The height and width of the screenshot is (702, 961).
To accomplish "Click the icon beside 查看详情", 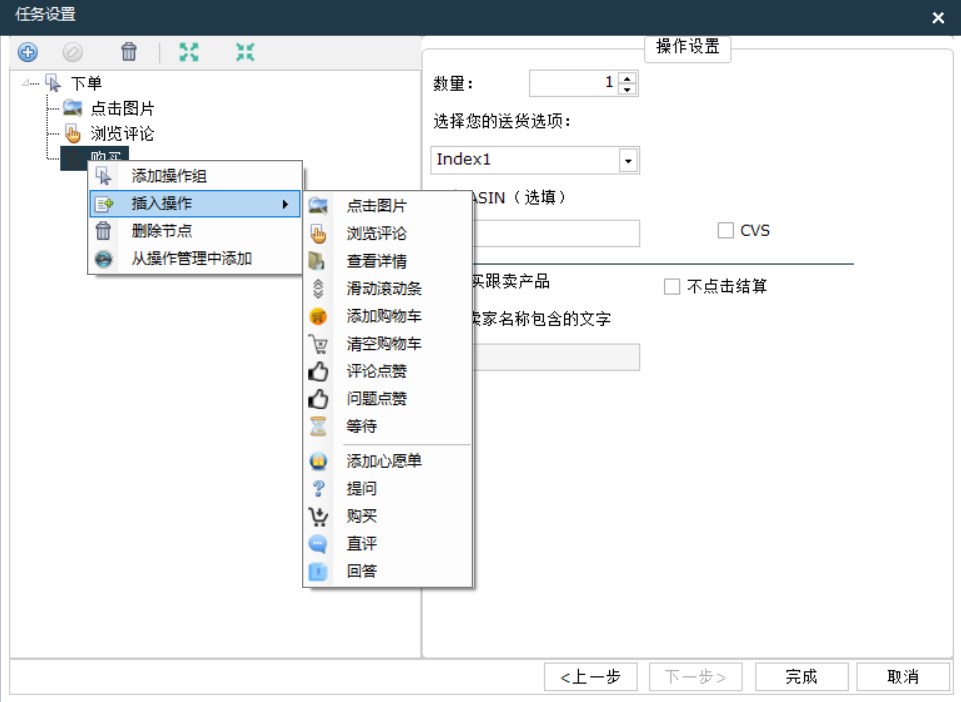I will tap(317, 261).
